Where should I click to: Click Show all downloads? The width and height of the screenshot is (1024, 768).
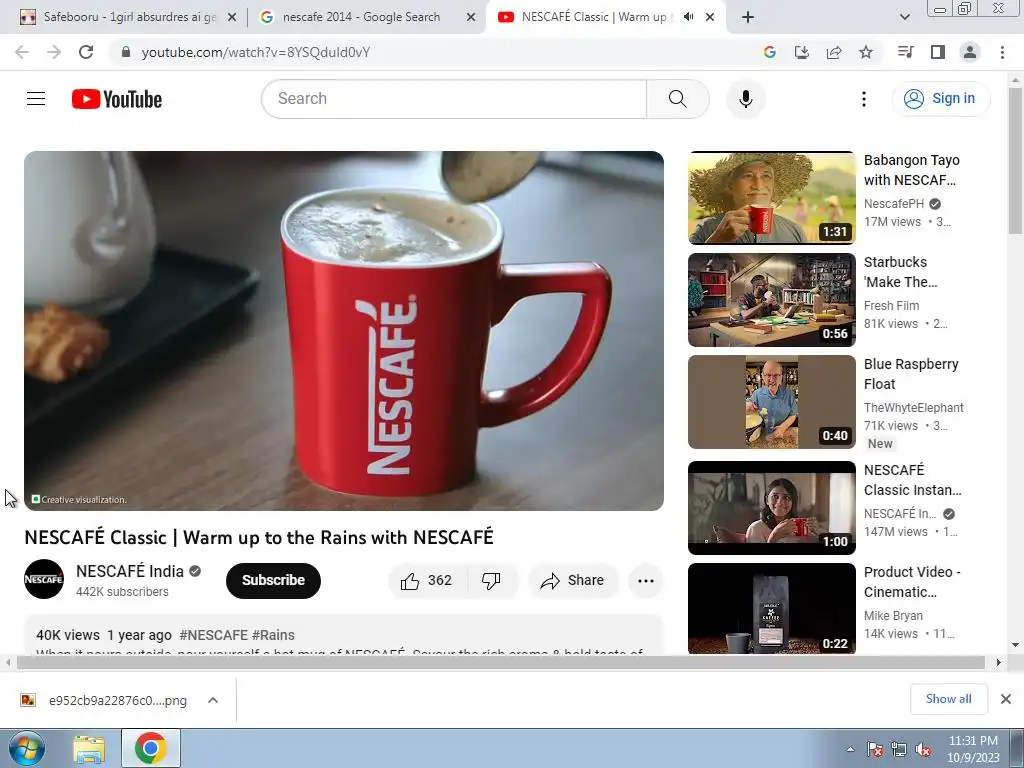948,699
